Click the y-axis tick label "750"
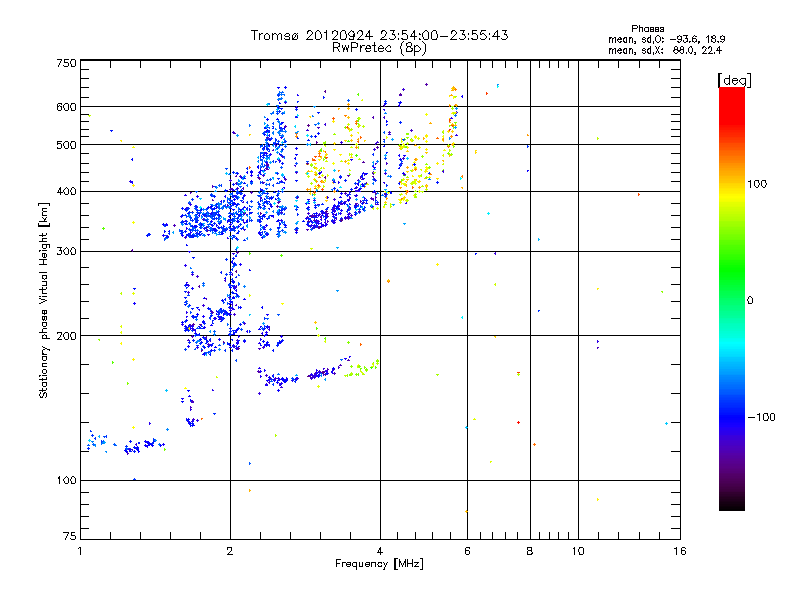 66,63
